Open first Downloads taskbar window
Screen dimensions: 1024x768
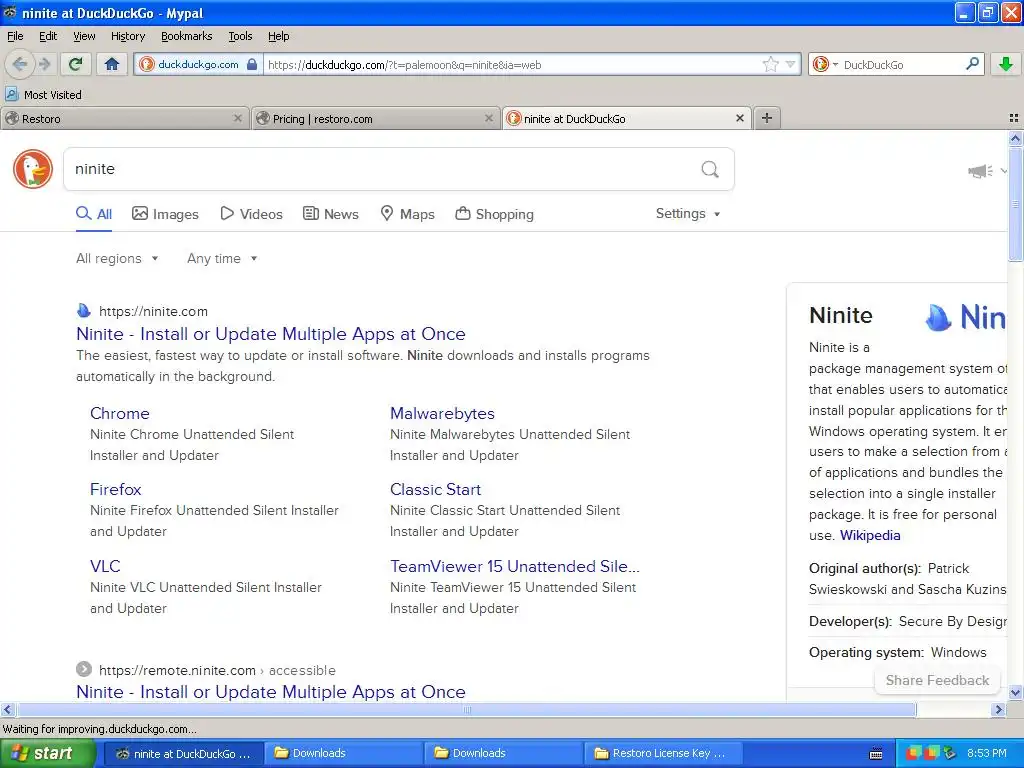pos(342,754)
